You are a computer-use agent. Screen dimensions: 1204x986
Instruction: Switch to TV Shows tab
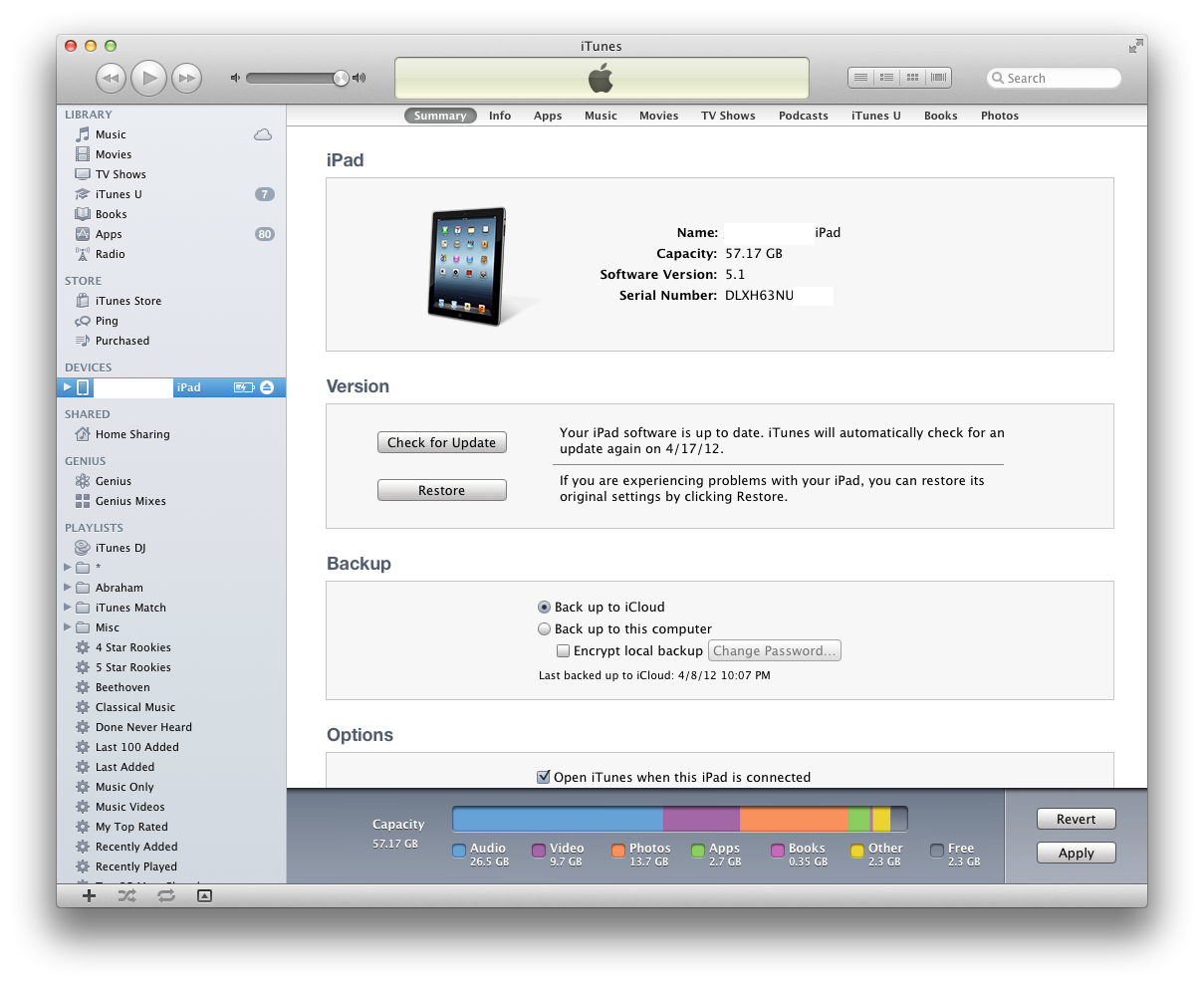coord(728,116)
